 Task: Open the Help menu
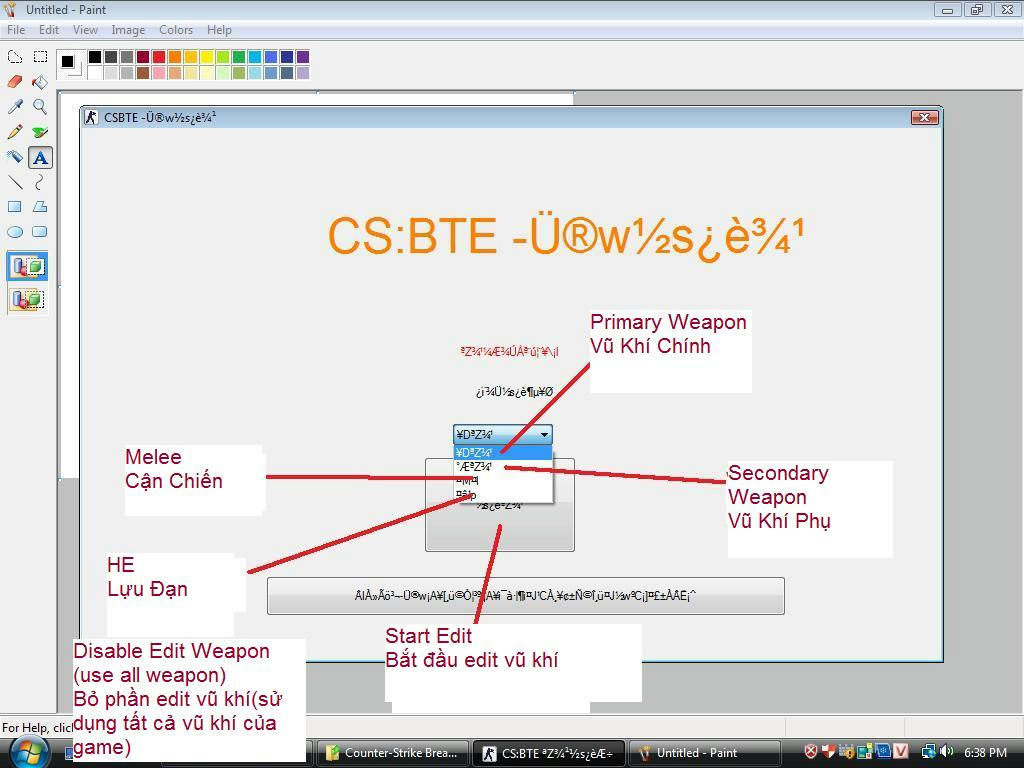point(219,30)
